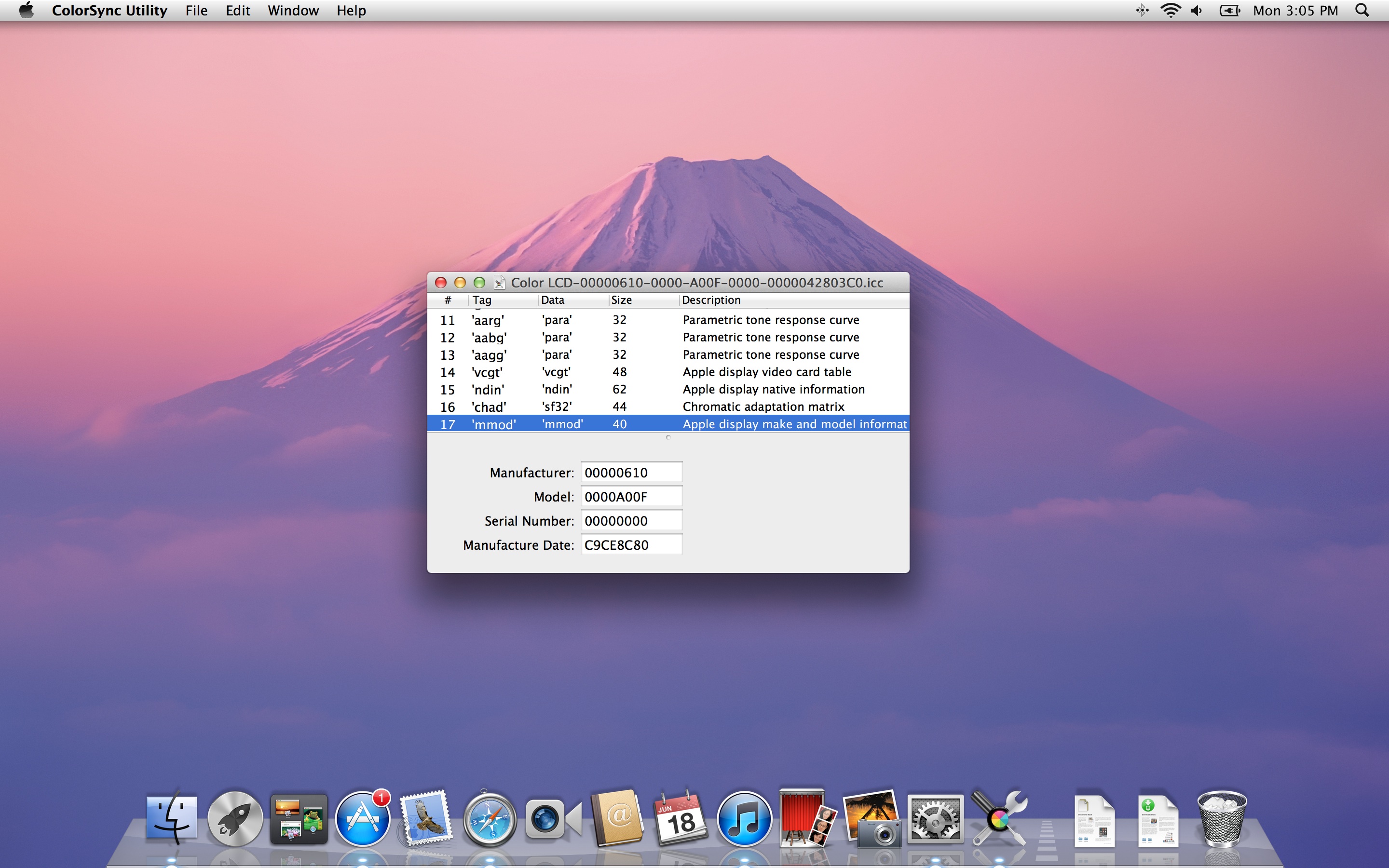The width and height of the screenshot is (1389, 868).
Task: Open the Documents stack in Dock
Action: click(x=1094, y=820)
